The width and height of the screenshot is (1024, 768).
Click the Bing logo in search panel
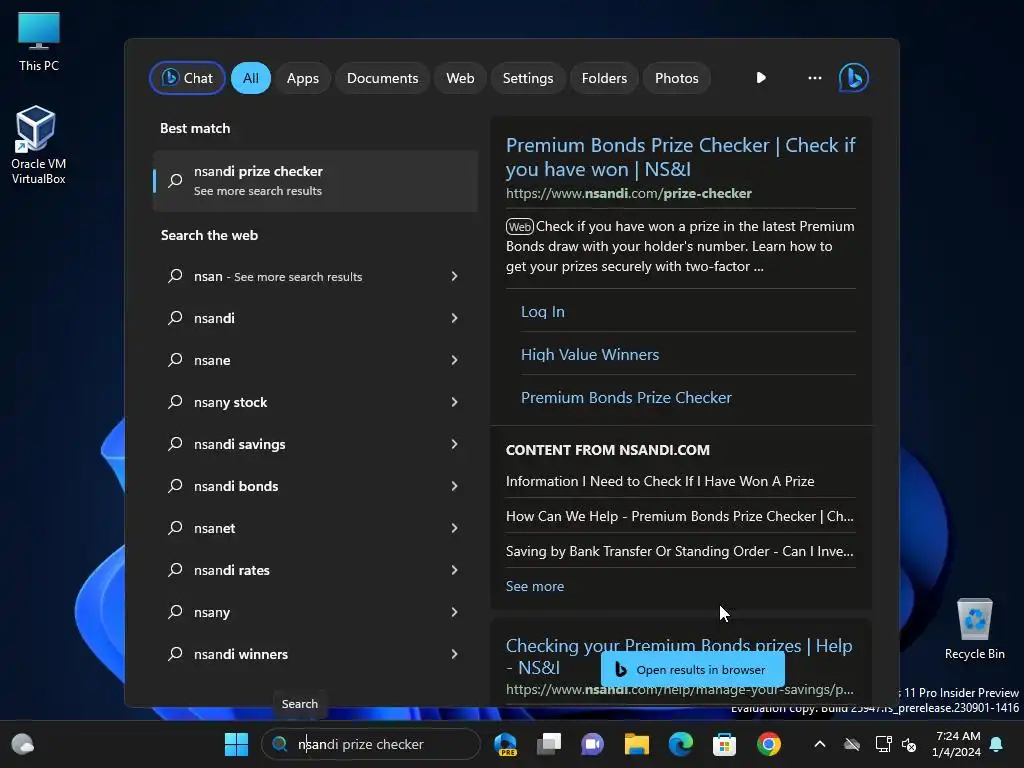[854, 78]
